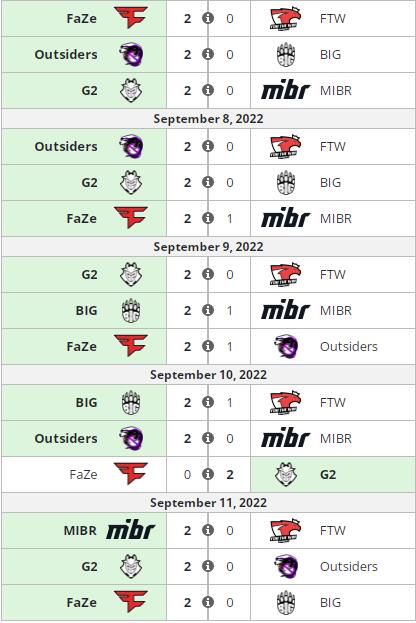Image resolution: width=416 pixels, height=623 pixels.
Task: Click the September 10, 2022 date header
Action: click(208, 375)
